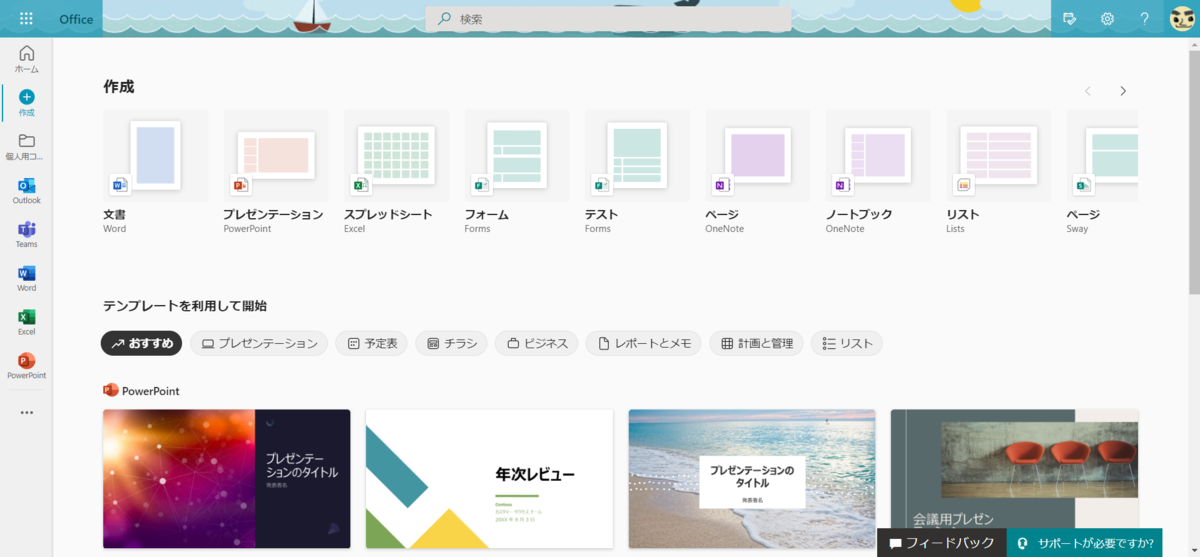Create a new スプレッドシート in Excel

[396, 172]
